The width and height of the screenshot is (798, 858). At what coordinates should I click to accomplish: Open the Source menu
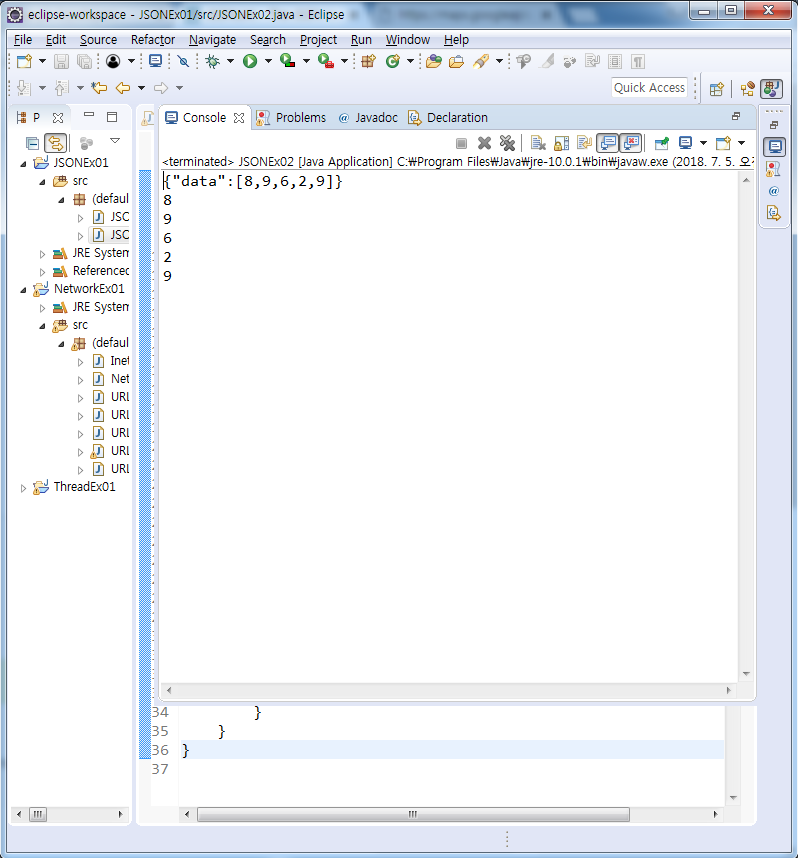99,40
